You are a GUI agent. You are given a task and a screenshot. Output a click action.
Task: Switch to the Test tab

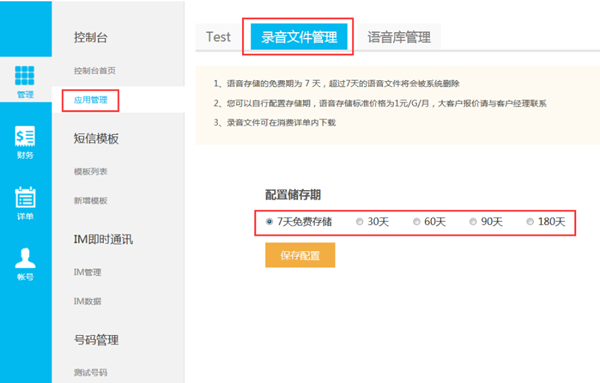(x=218, y=37)
